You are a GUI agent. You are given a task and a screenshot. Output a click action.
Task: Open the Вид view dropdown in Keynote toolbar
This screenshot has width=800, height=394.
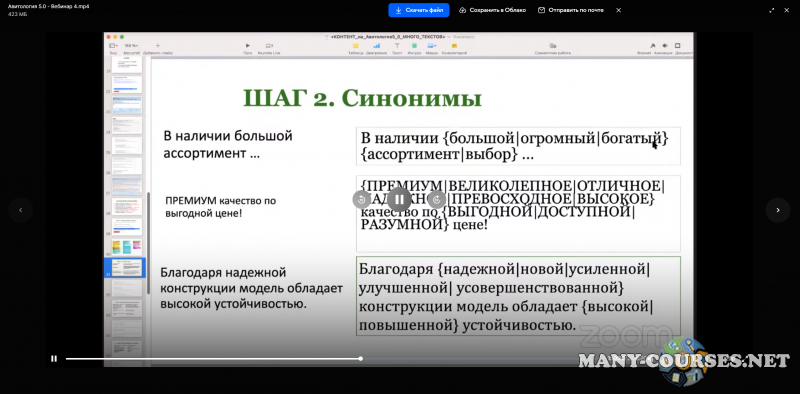tap(113, 46)
